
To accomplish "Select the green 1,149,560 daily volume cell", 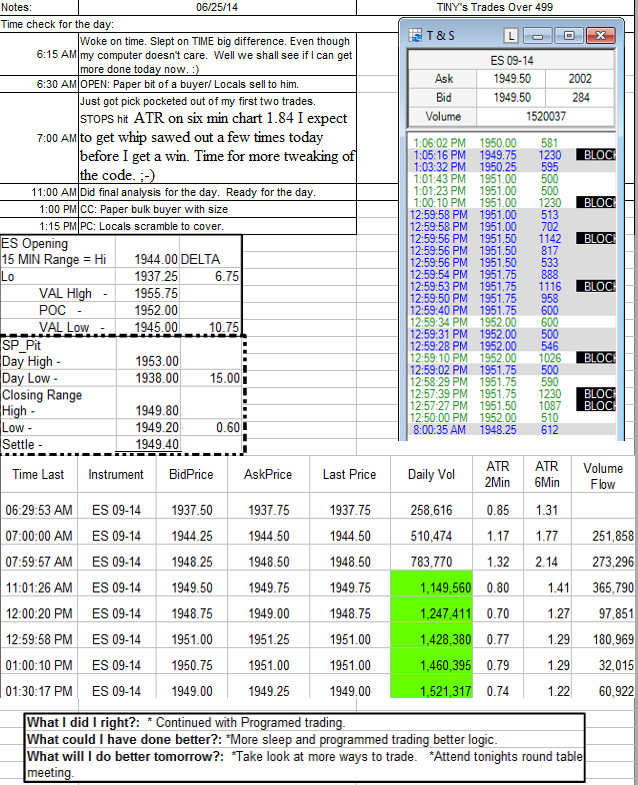I will pyautogui.click(x=432, y=587).
